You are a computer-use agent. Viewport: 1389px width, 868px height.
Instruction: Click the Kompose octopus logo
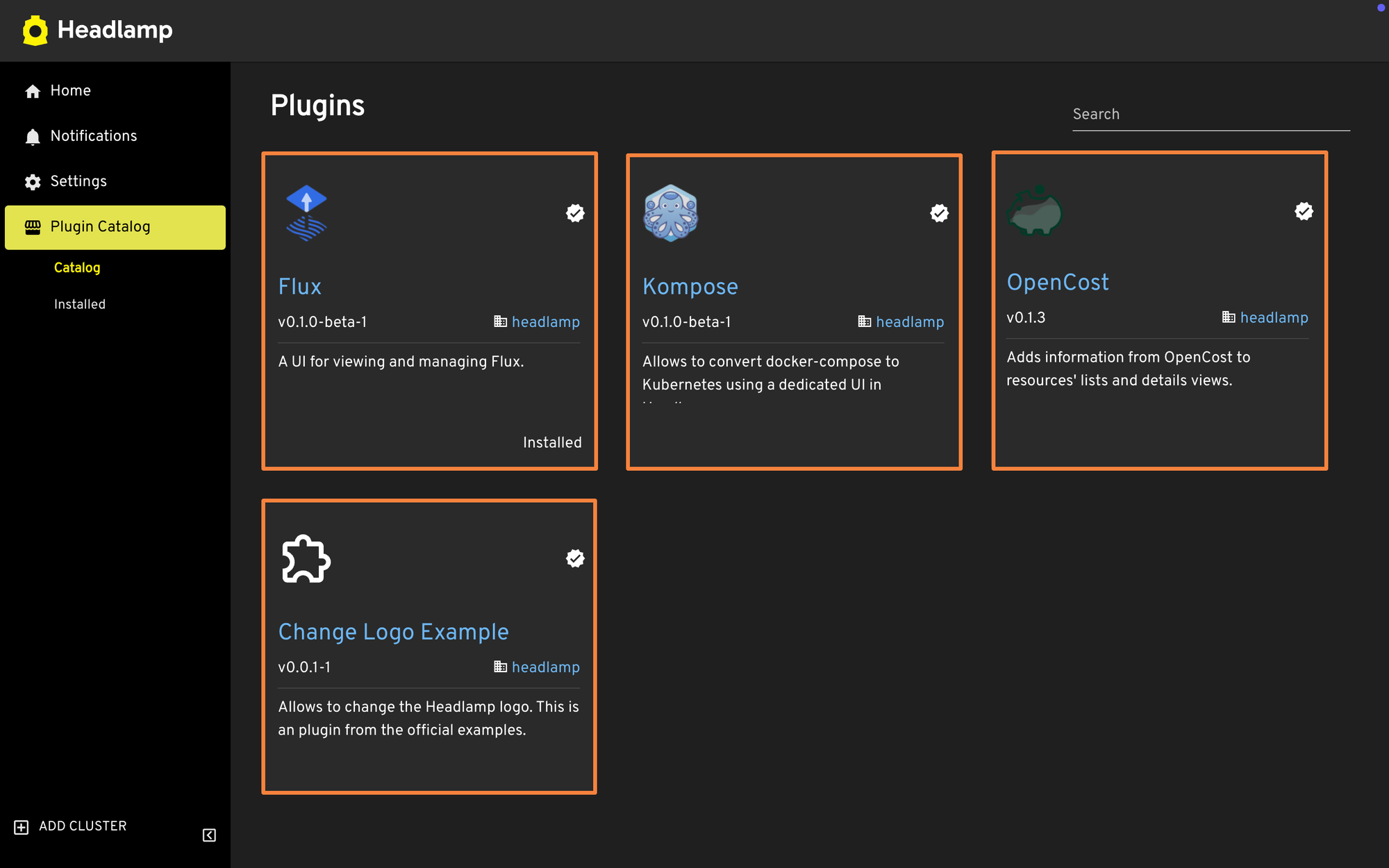670,213
